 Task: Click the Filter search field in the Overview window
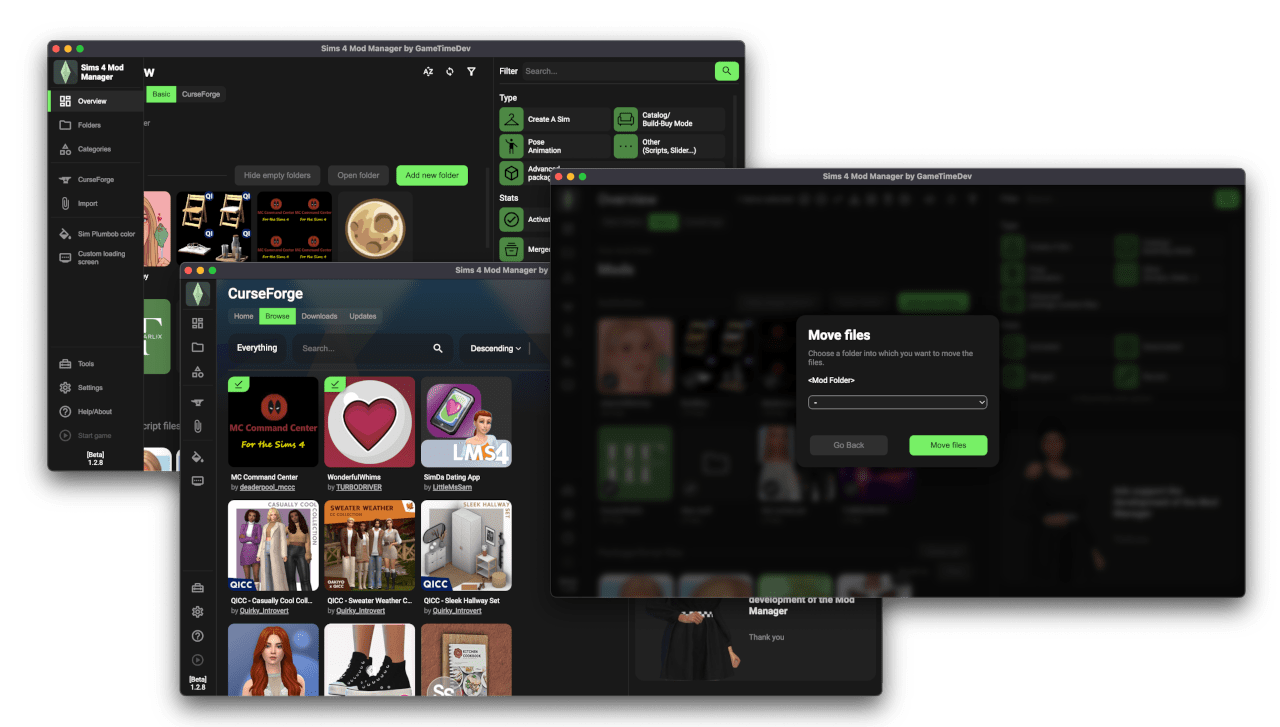click(x=617, y=71)
